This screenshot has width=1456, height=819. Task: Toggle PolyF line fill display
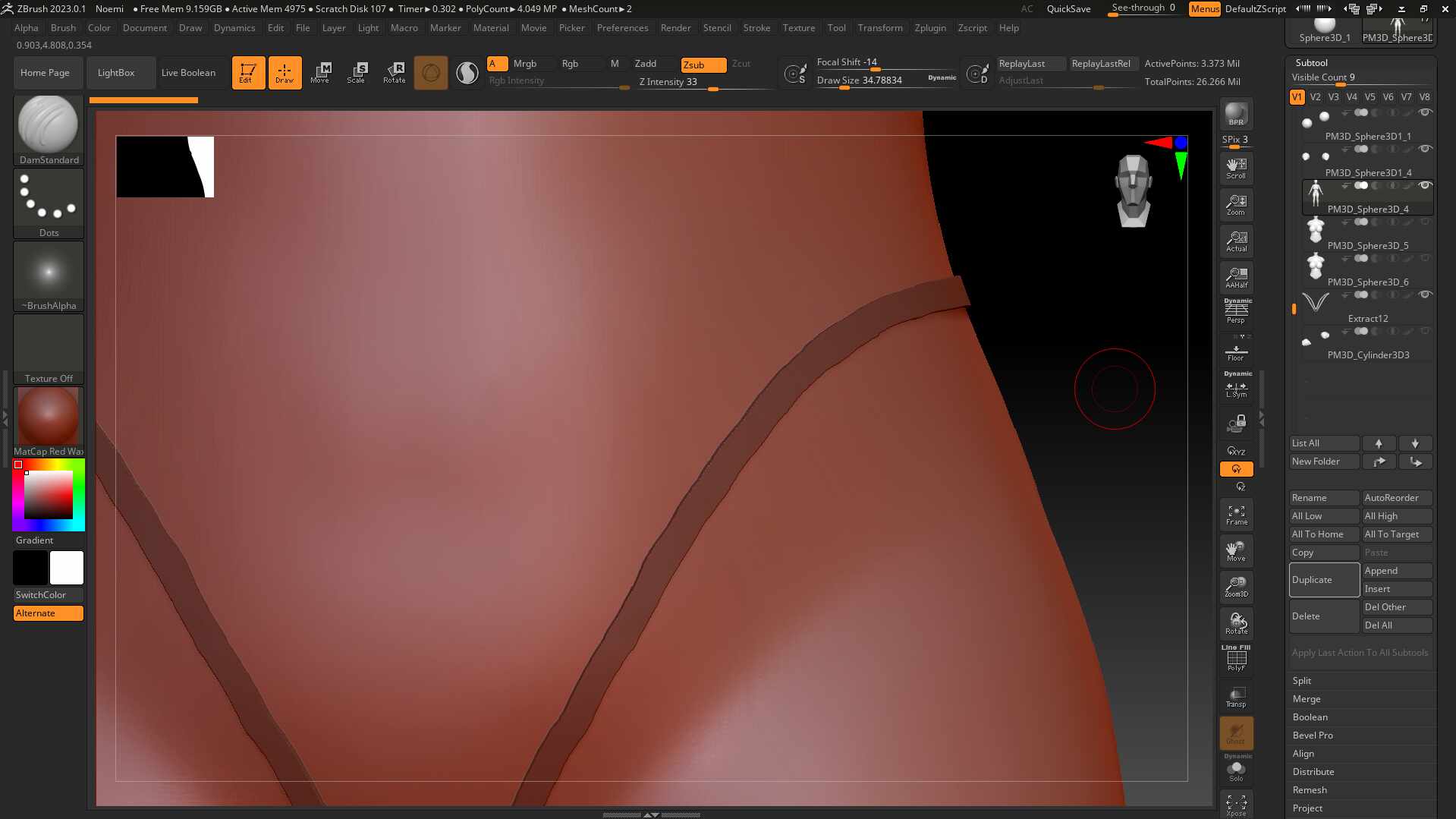[1236, 659]
